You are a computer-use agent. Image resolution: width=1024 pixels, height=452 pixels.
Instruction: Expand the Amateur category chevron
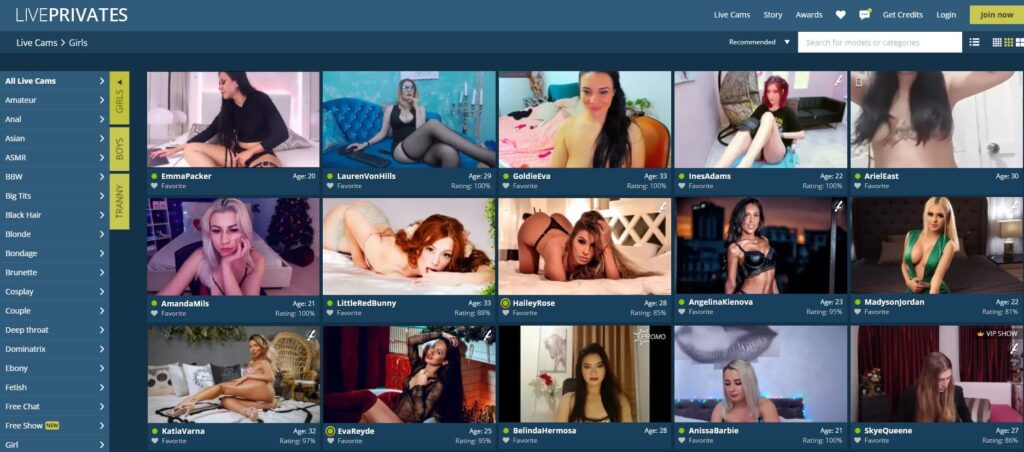pyautogui.click(x=102, y=100)
